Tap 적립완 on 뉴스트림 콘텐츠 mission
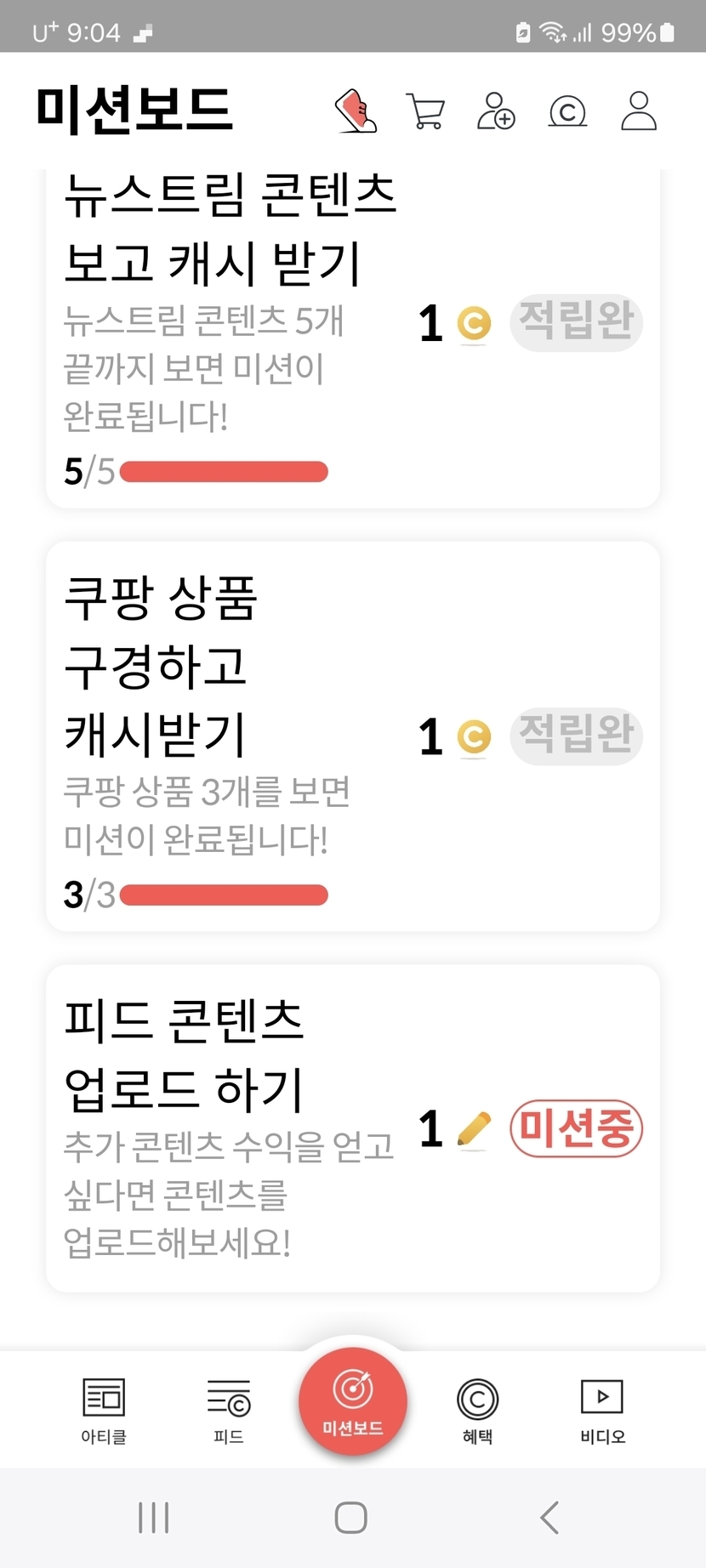 coord(576,322)
